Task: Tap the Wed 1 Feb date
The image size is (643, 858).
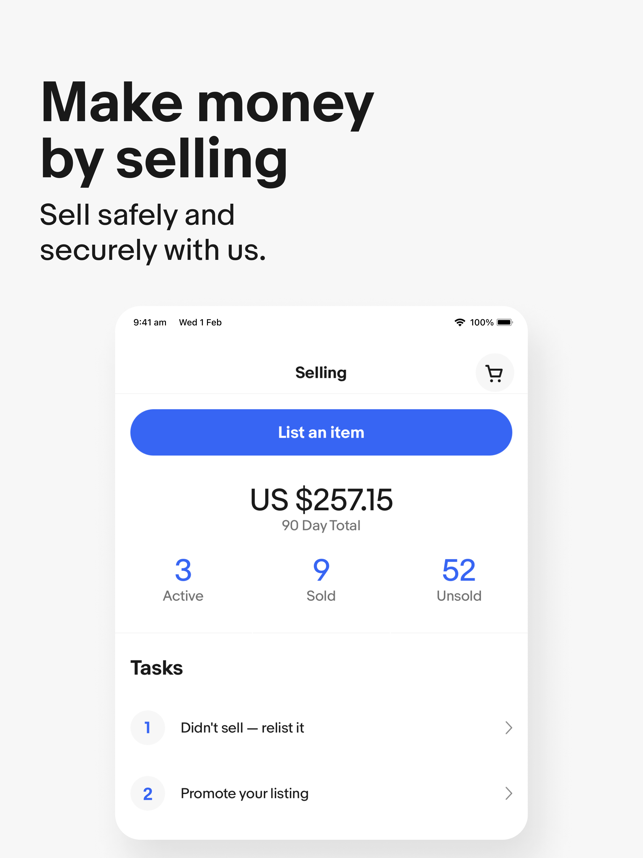Action: [x=200, y=322]
